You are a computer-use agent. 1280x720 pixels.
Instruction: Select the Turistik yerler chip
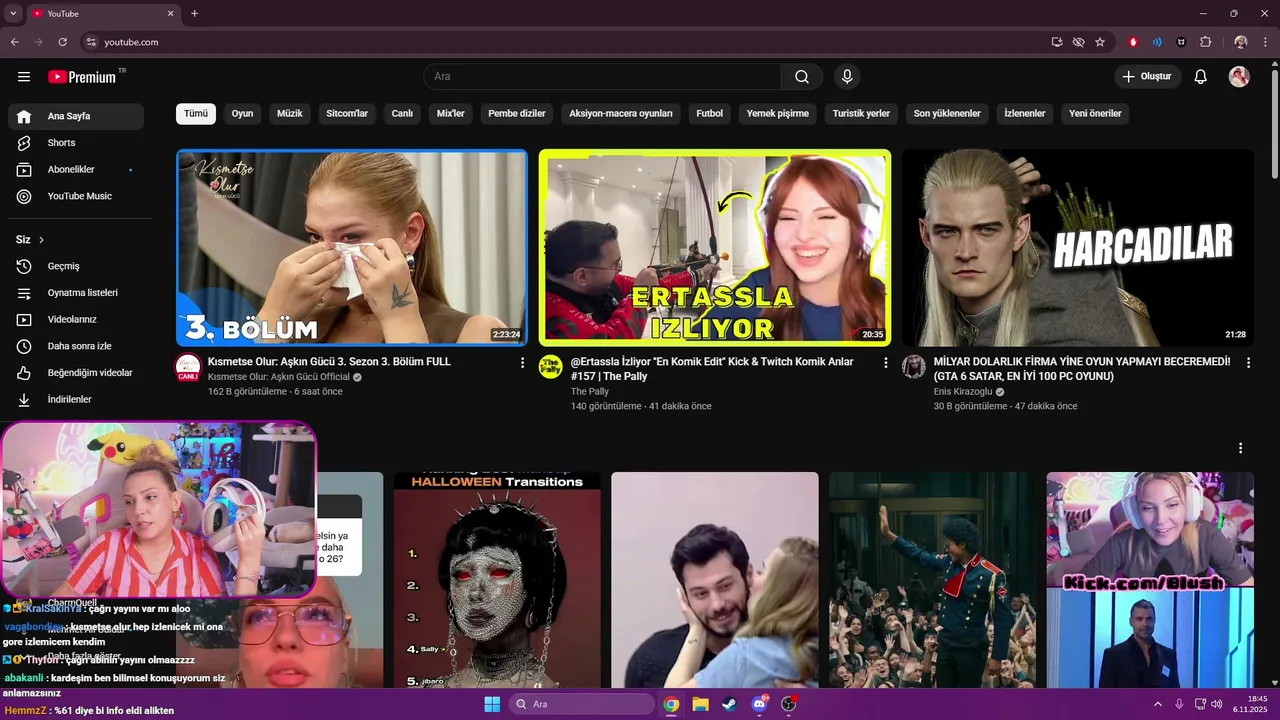point(861,114)
